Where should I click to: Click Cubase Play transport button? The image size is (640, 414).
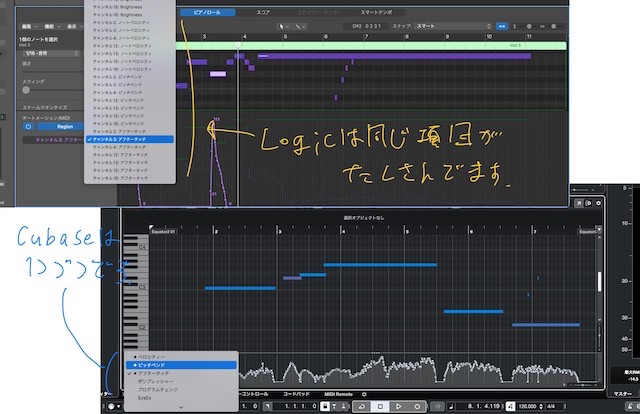coord(398,406)
